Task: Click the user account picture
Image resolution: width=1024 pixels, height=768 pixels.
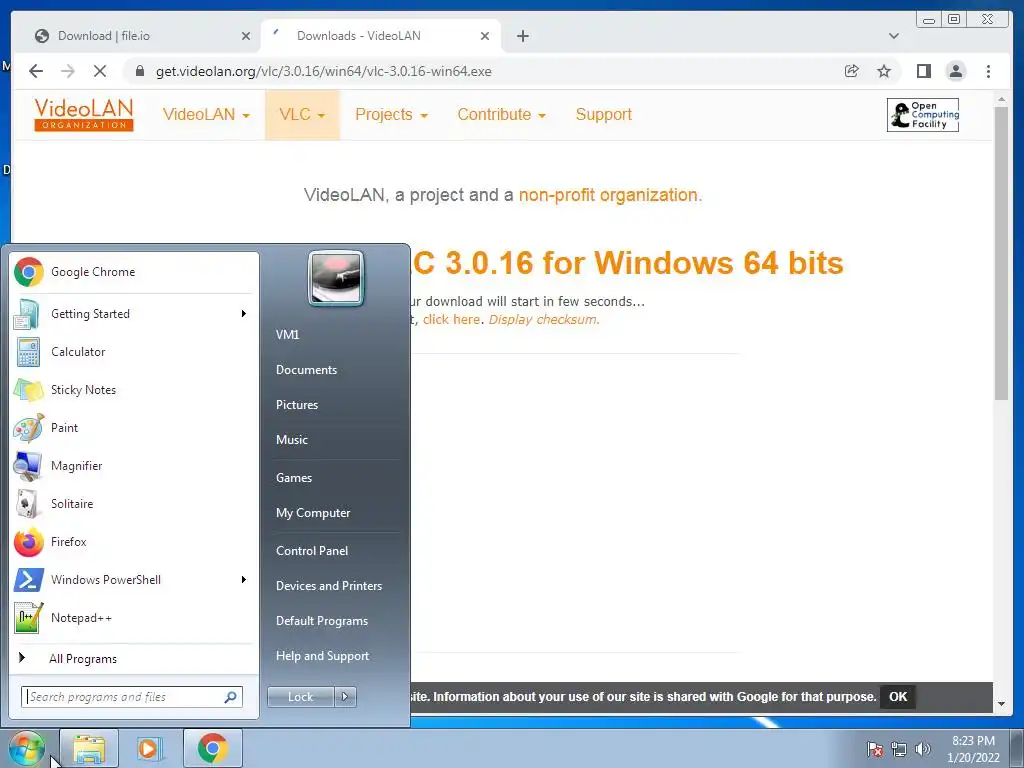Action: (x=336, y=278)
